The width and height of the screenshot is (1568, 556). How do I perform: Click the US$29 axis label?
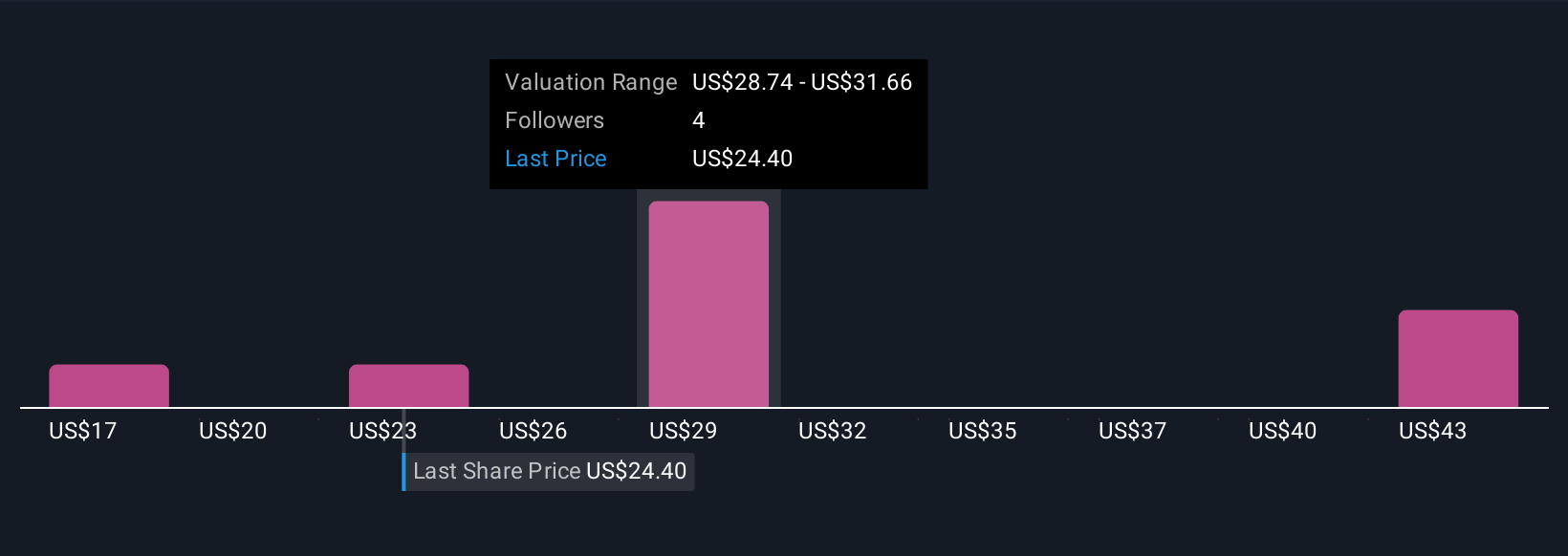[683, 431]
